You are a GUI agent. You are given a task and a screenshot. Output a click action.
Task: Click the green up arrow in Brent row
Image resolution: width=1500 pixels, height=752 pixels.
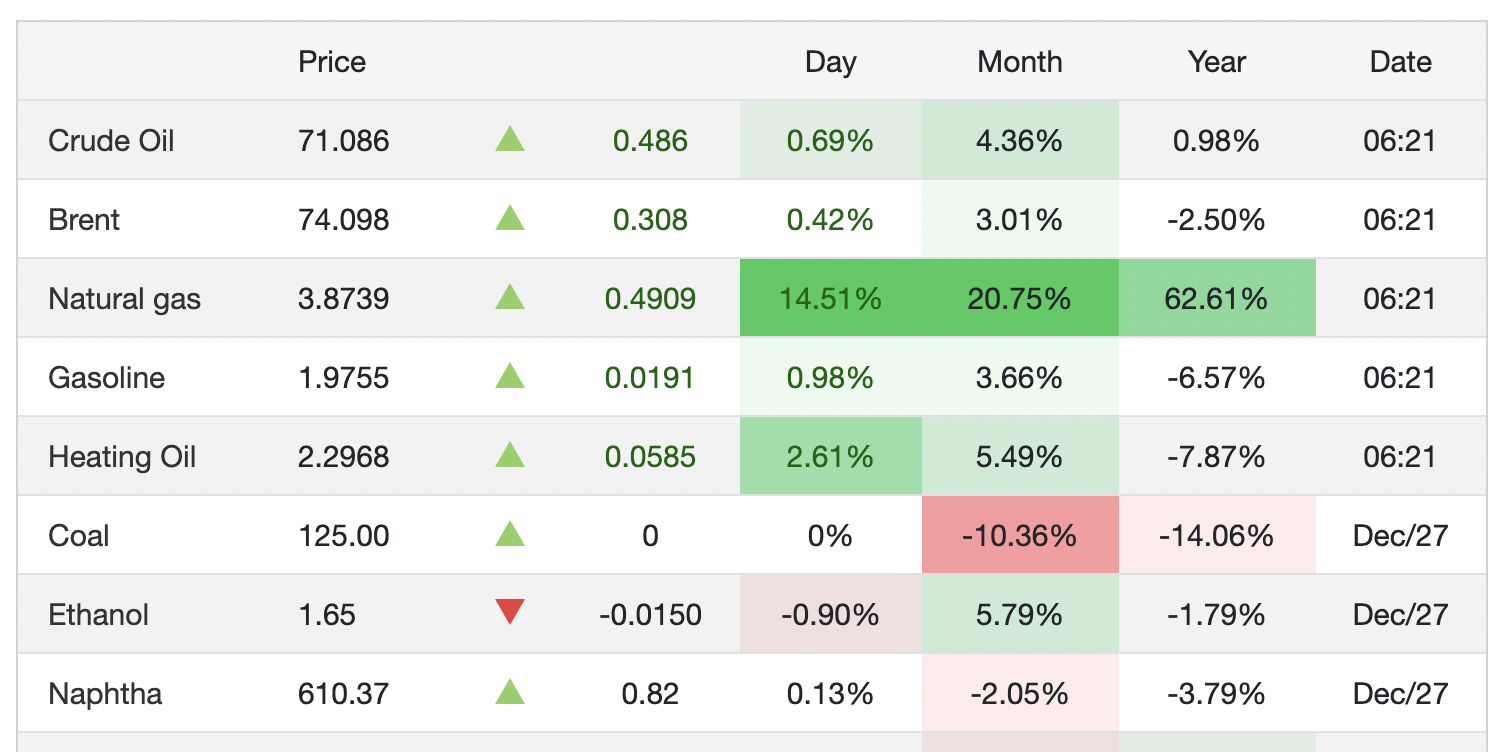pos(510,218)
